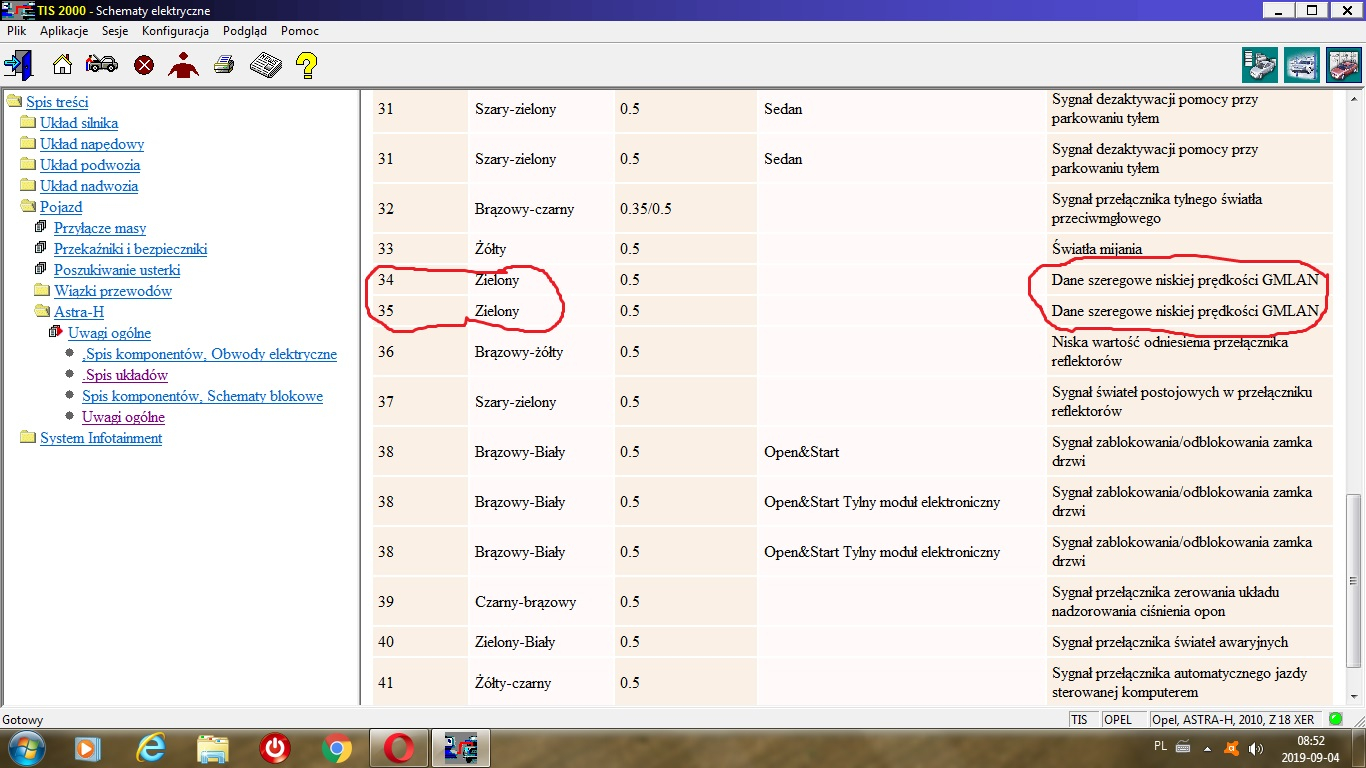Collapse the Astra-H folder

click(x=42, y=311)
